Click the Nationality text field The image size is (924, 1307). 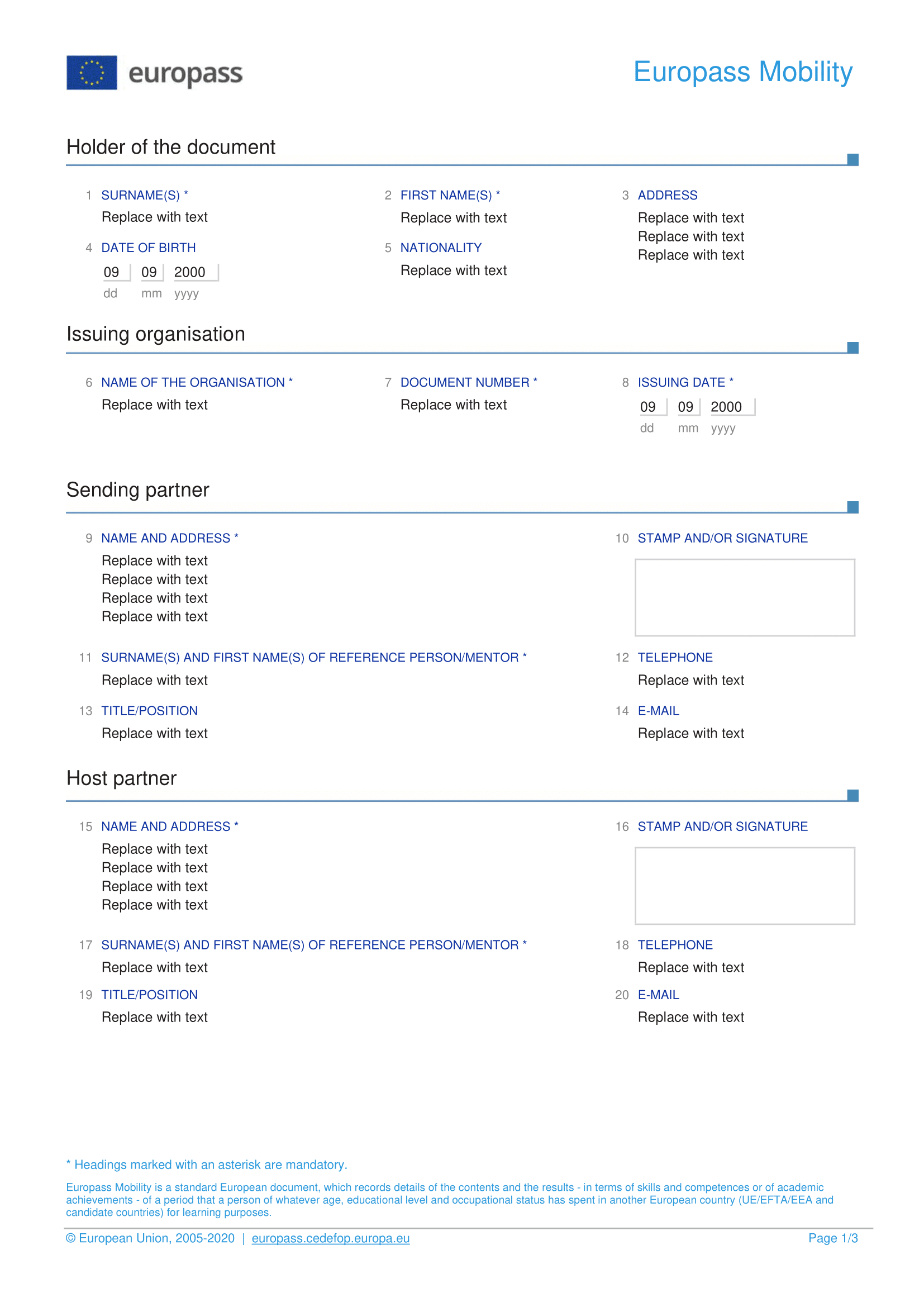pos(454,270)
